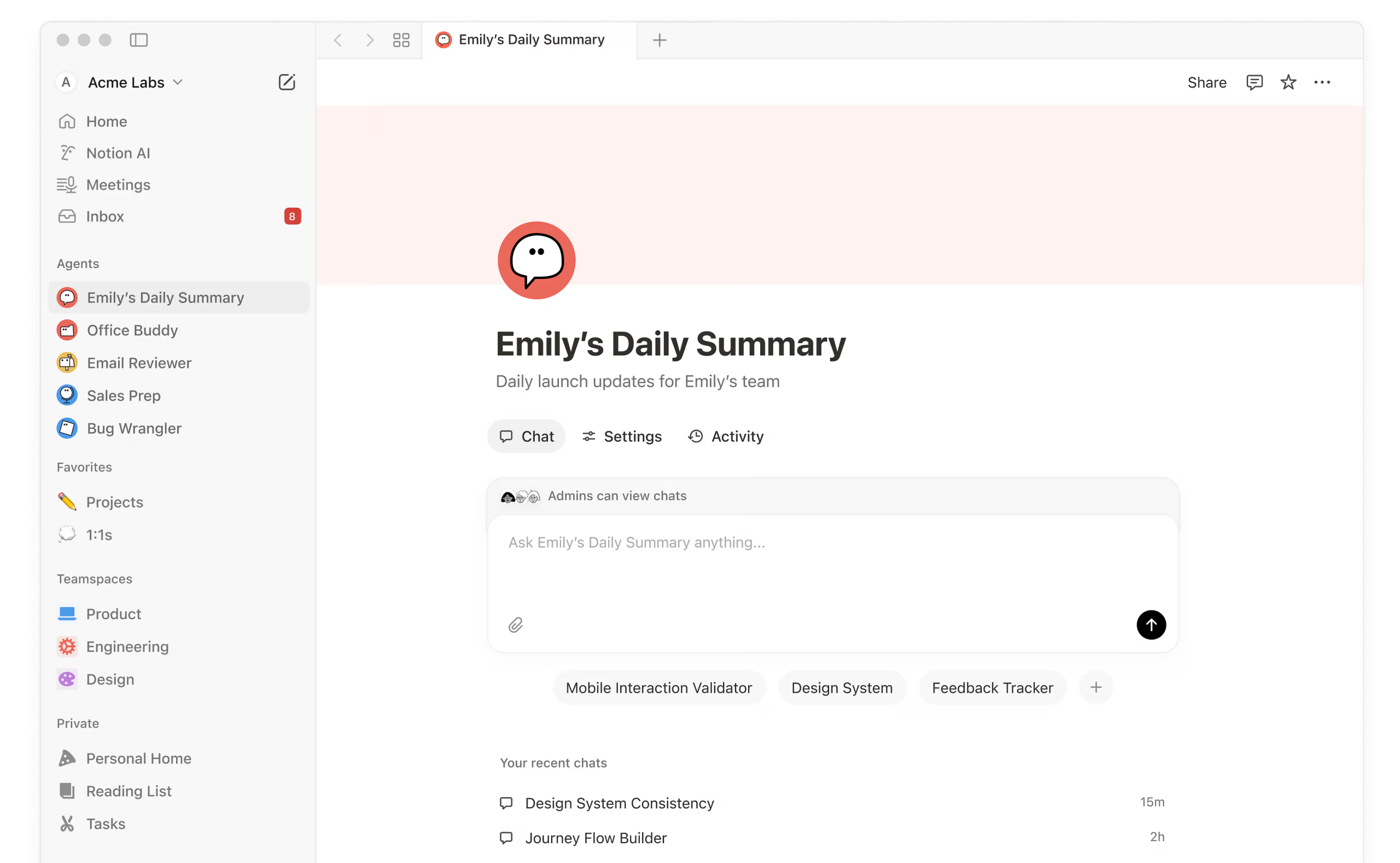This screenshot has width=1400, height=863.
Task: Switch to the Settings tab
Action: pos(622,436)
